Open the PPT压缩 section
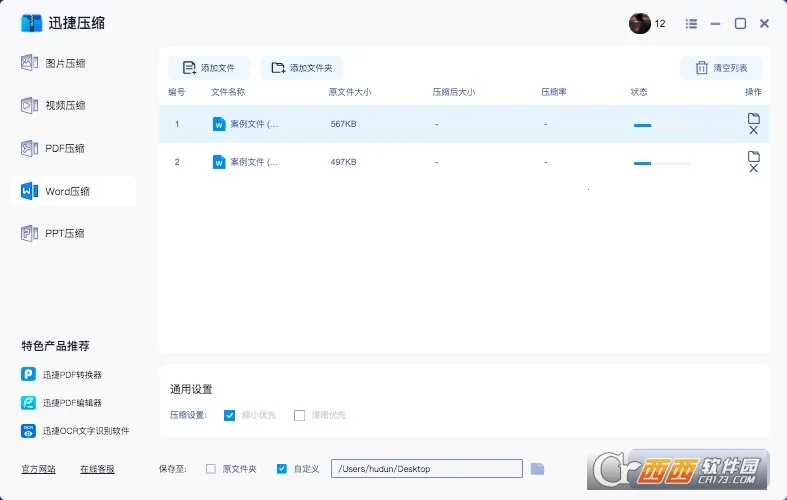Viewport: 787px width, 500px height. [x=66, y=233]
